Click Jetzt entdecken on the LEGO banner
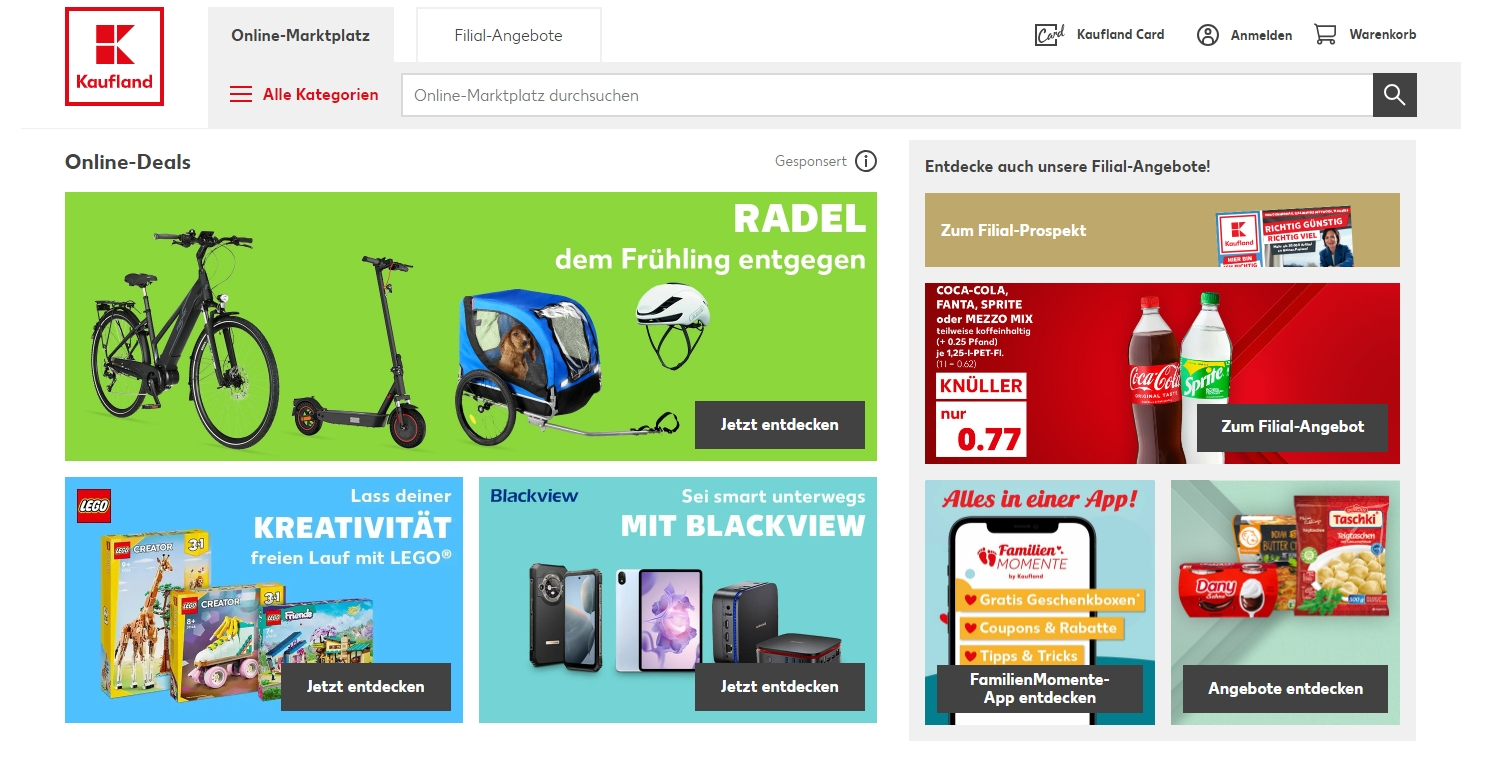The height and width of the screenshot is (757, 1485). (365, 687)
